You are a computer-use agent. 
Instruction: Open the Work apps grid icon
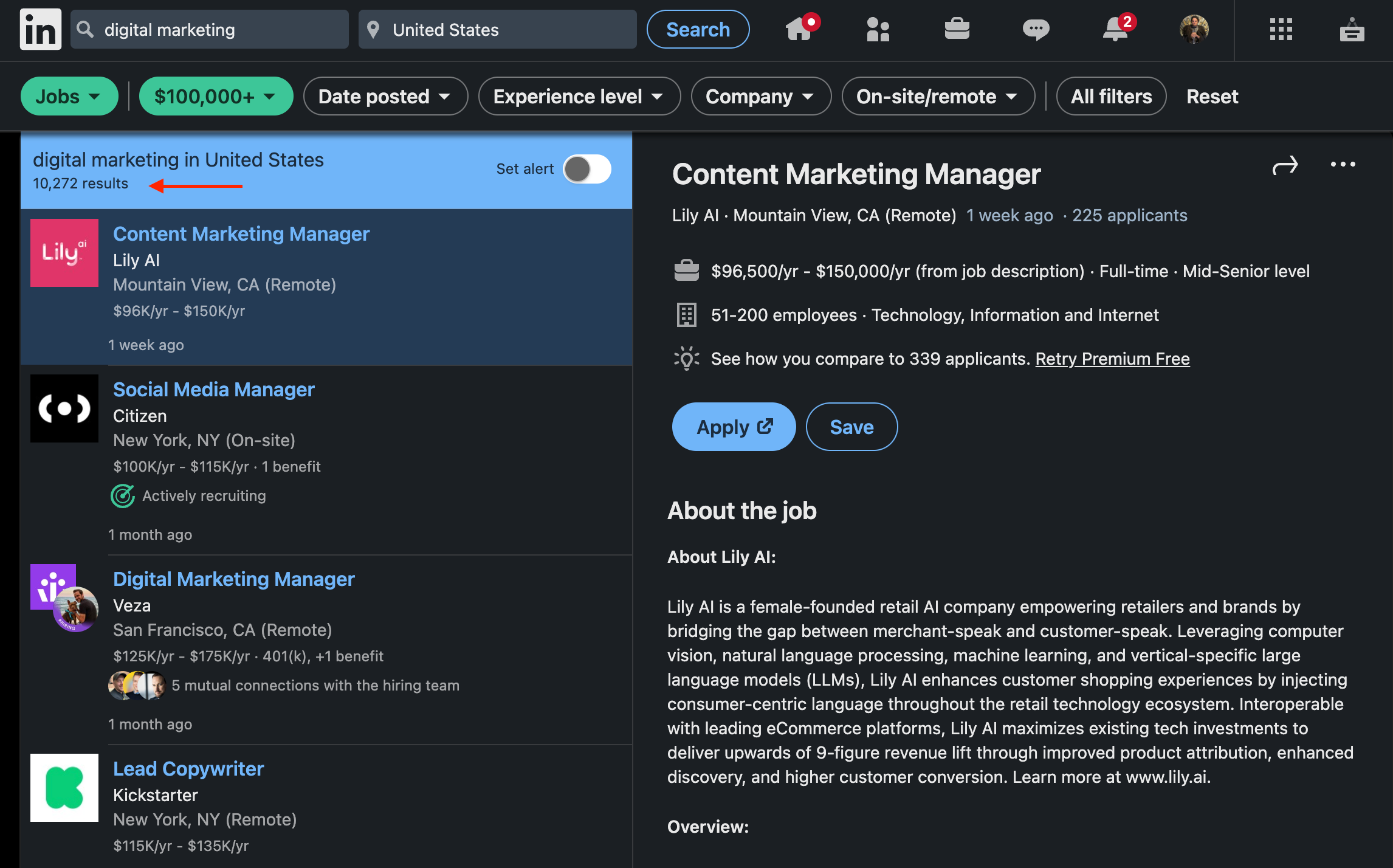pyautogui.click(x=1281, y=29)
